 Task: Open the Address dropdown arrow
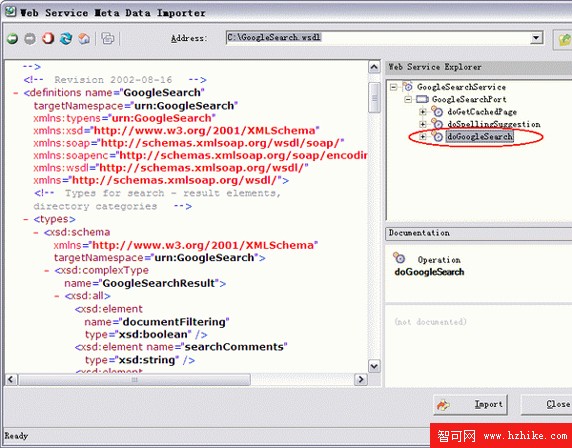point(536,38)
